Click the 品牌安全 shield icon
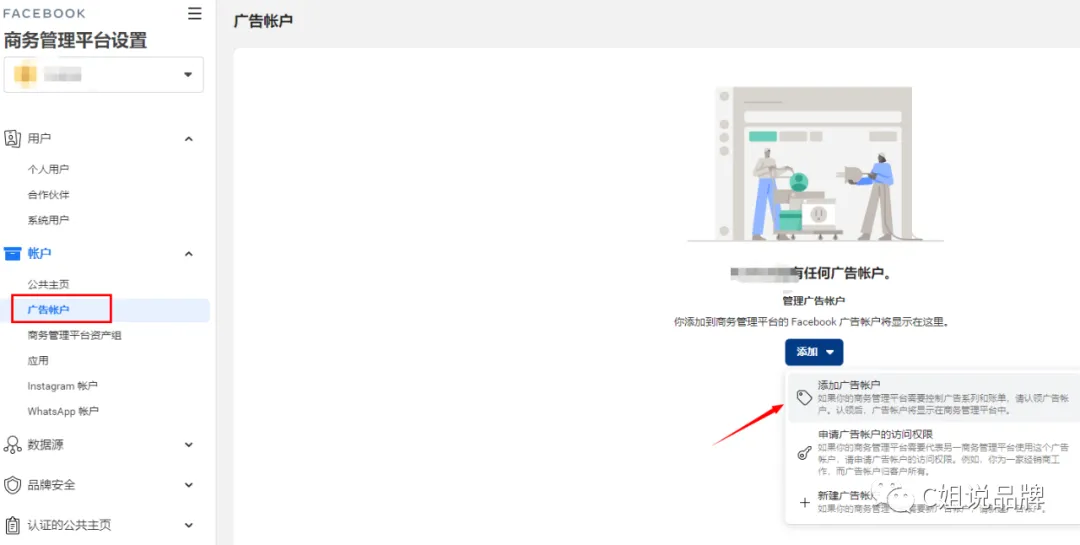The height and width of the screenshot is (545, 1080). (x=12, y=485)
